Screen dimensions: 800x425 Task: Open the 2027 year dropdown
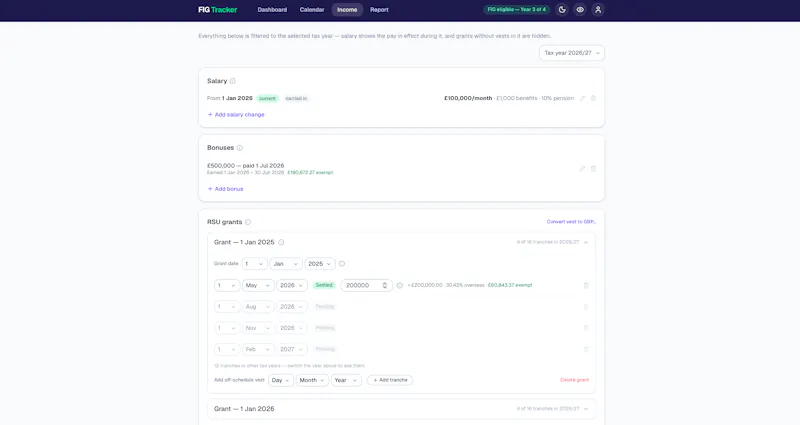pyautogui.click(x=292, y=349)
